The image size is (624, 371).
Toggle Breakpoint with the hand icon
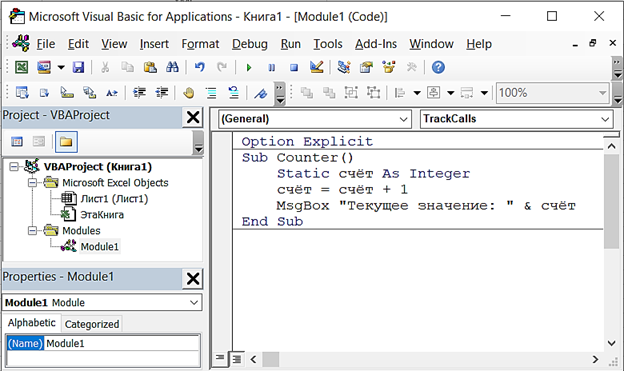tap(189, 93)
